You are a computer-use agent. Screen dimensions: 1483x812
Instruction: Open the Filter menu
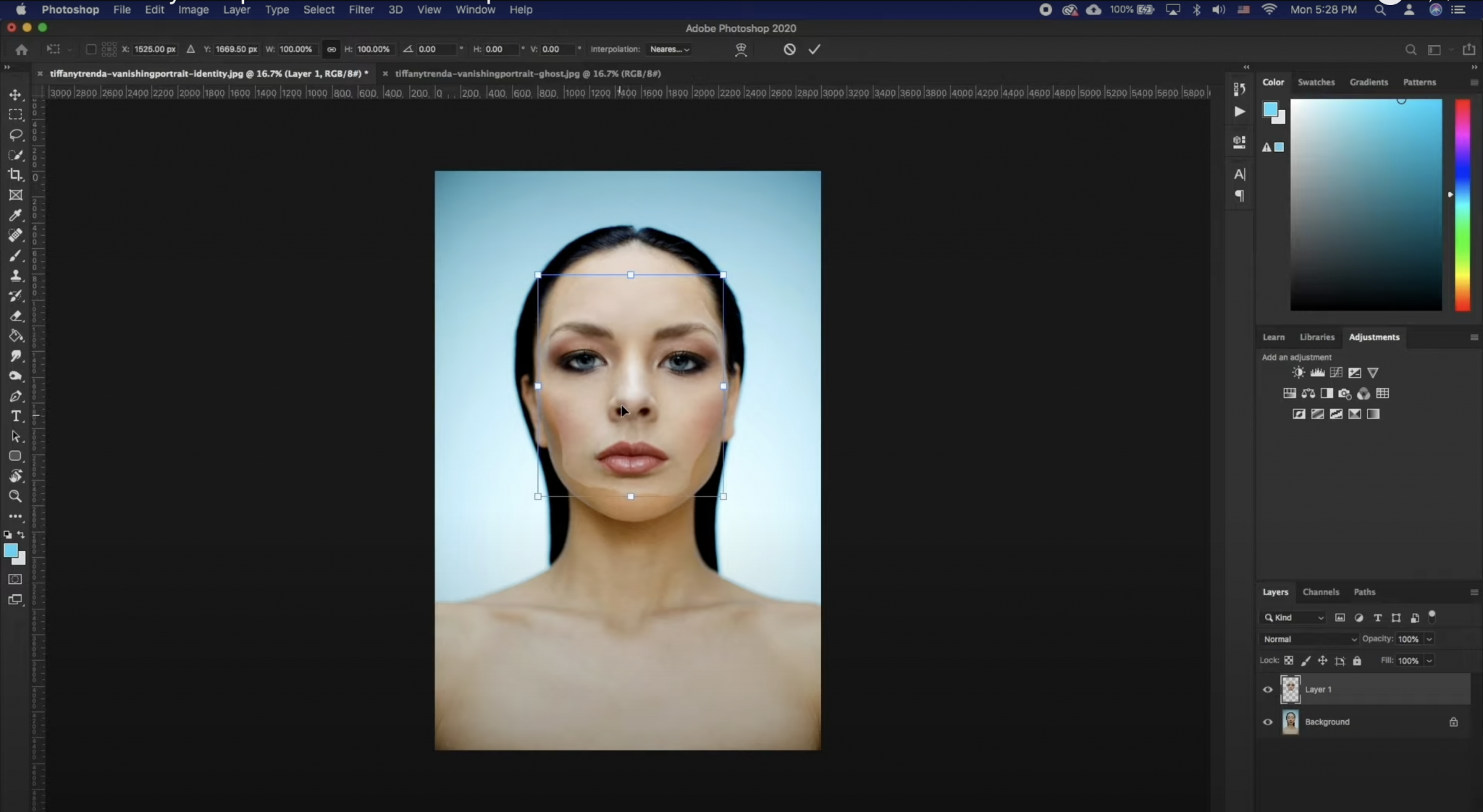click(x=361, y=9)
